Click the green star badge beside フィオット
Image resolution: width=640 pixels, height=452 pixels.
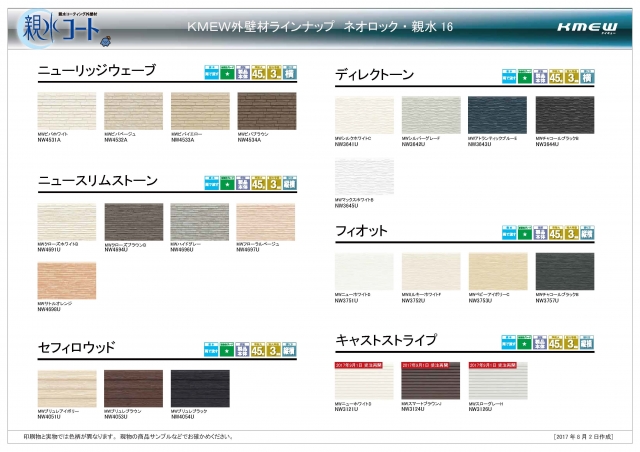[524, 233]
